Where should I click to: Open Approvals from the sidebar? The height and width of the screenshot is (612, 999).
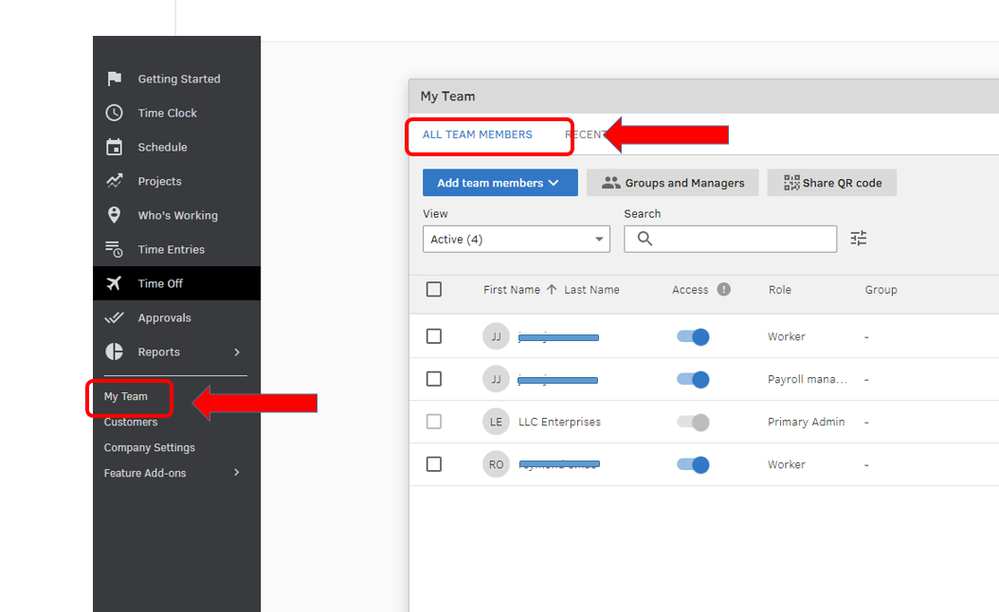click(164, 318)
